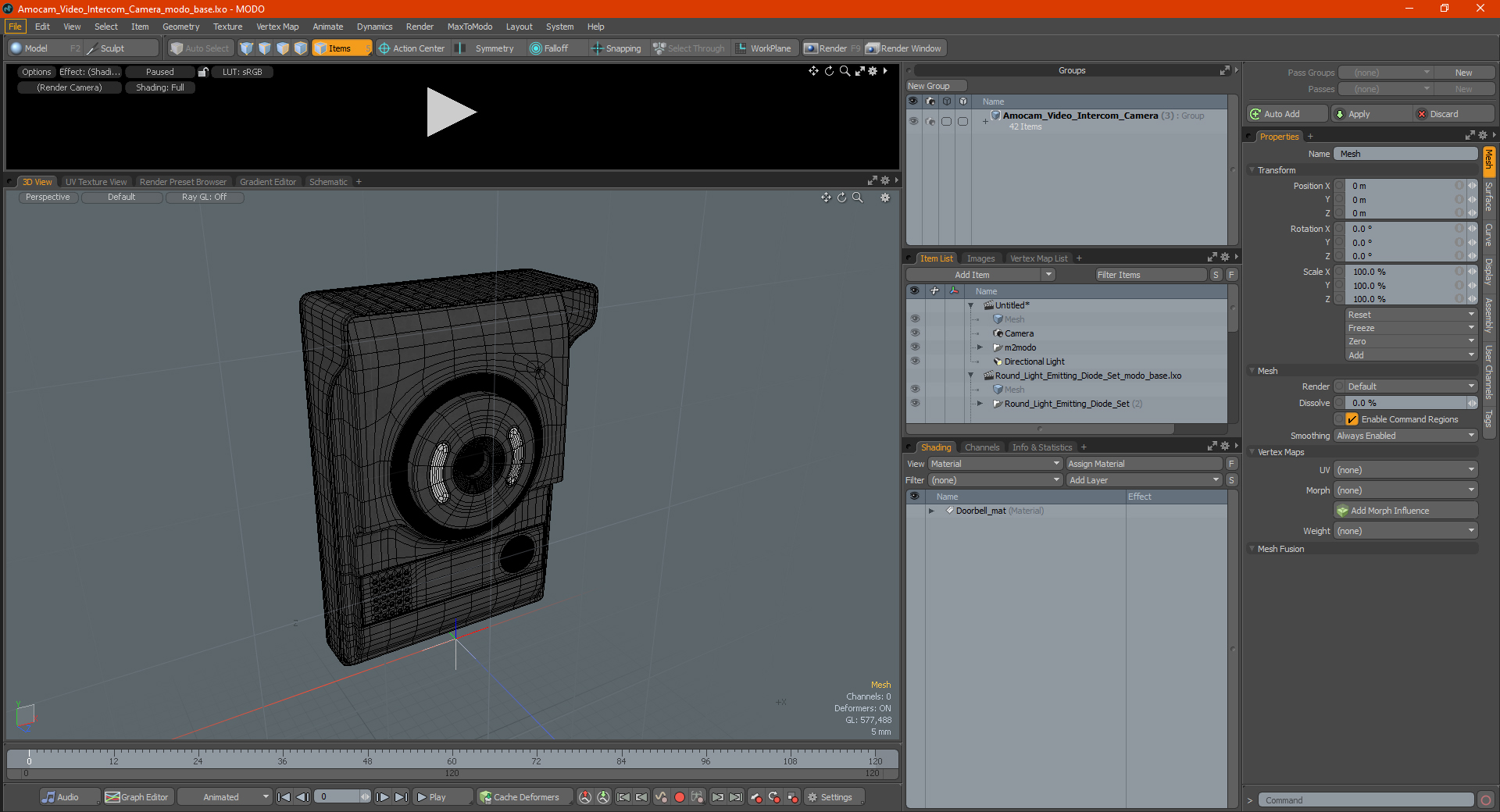Click lock icon in render preview bar
Viewport: 1500px width, 812px height.
[203, 72]
